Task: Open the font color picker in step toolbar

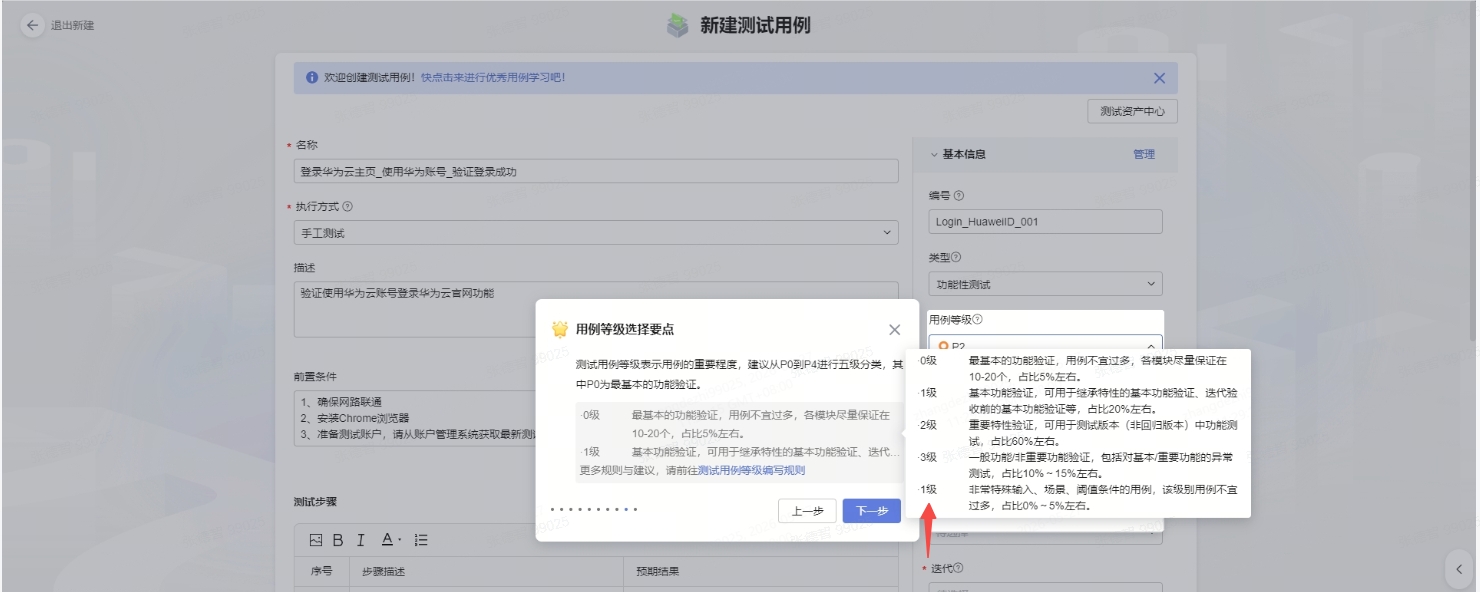Action: [x=390, y=540]
